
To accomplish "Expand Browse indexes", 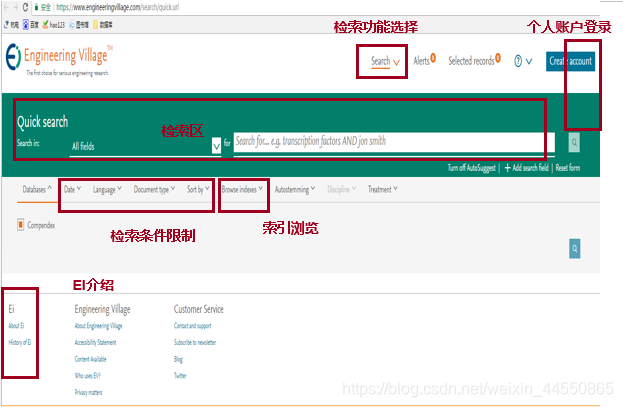I will [242, 189].
